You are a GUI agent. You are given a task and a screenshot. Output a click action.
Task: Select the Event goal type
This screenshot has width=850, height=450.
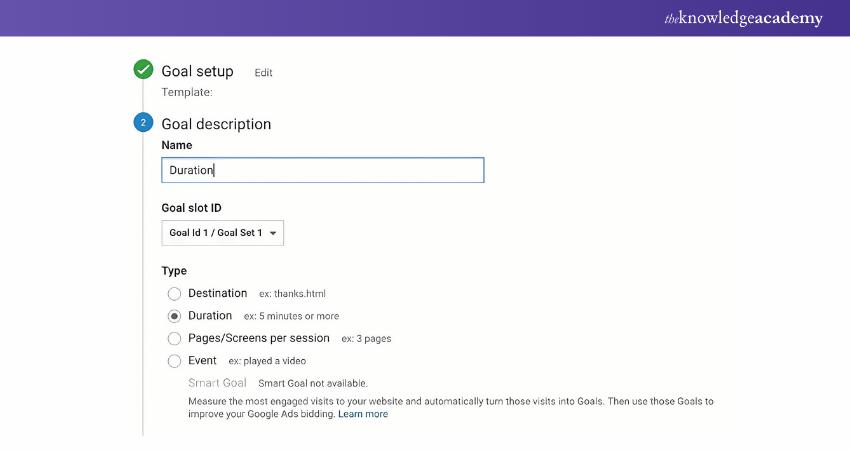(175, 361)
